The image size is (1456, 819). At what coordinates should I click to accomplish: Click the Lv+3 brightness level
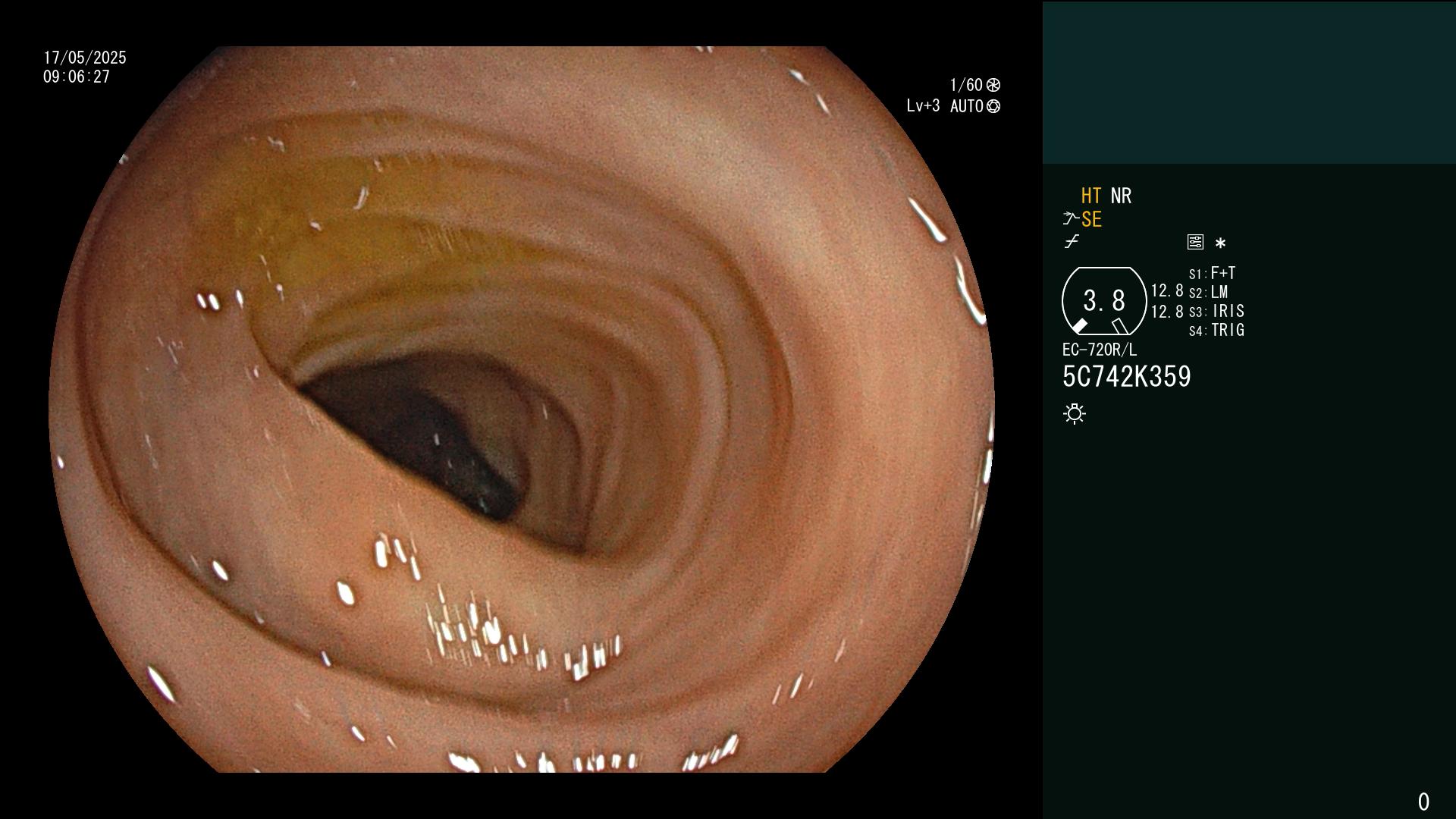(x=923, y=106)
